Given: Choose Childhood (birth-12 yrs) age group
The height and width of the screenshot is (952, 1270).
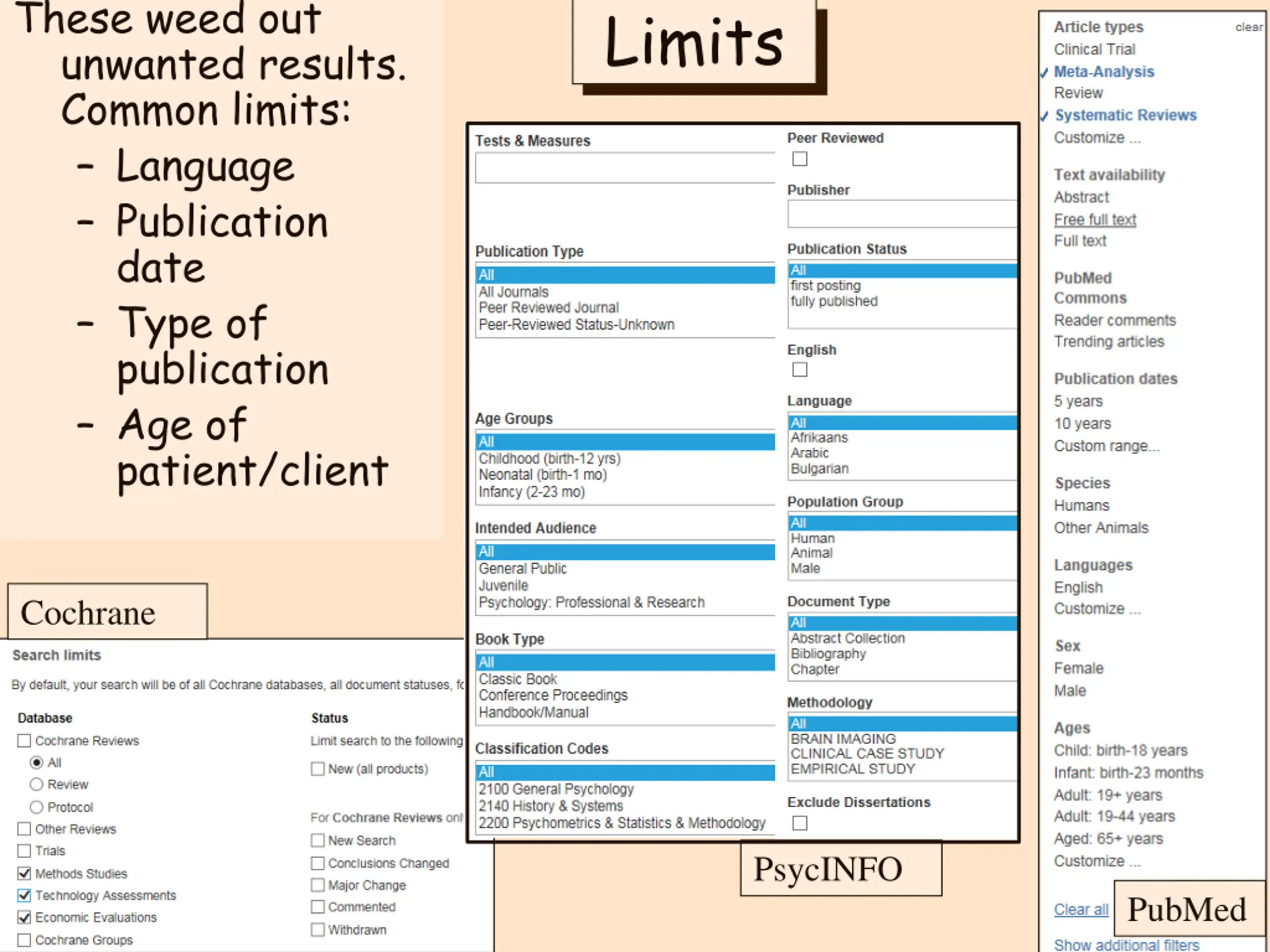Looking at the screenshot, I should coord(550,459).
